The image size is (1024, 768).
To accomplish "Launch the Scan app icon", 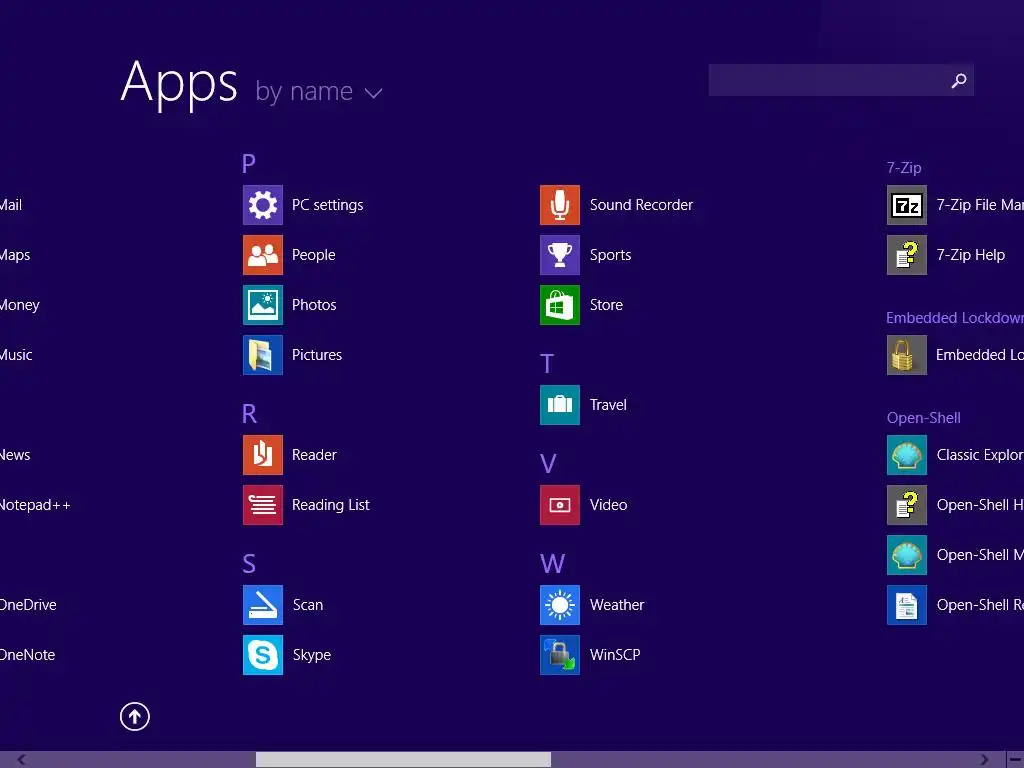I will coord(263,605).
